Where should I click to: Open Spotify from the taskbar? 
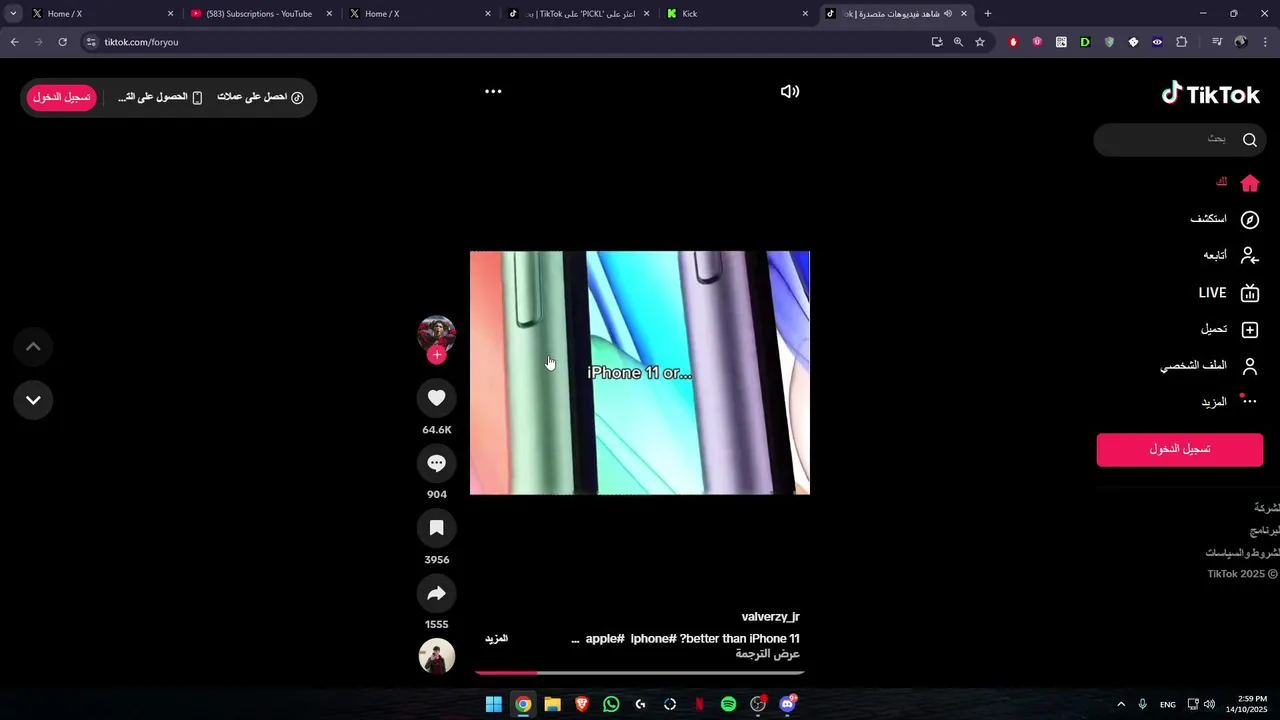[x=728, y=704]
